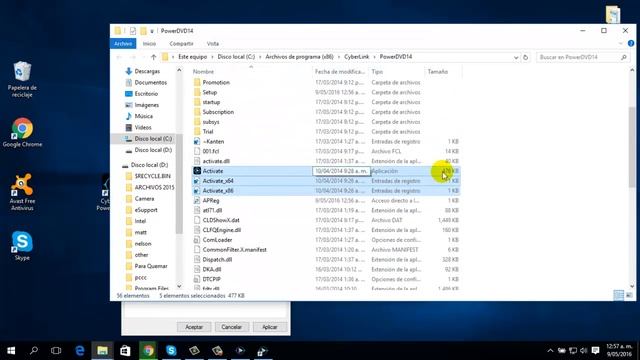The image size is (640, 360).
Task: Open Windows Store from taskbar
Action: click(125, 351)
